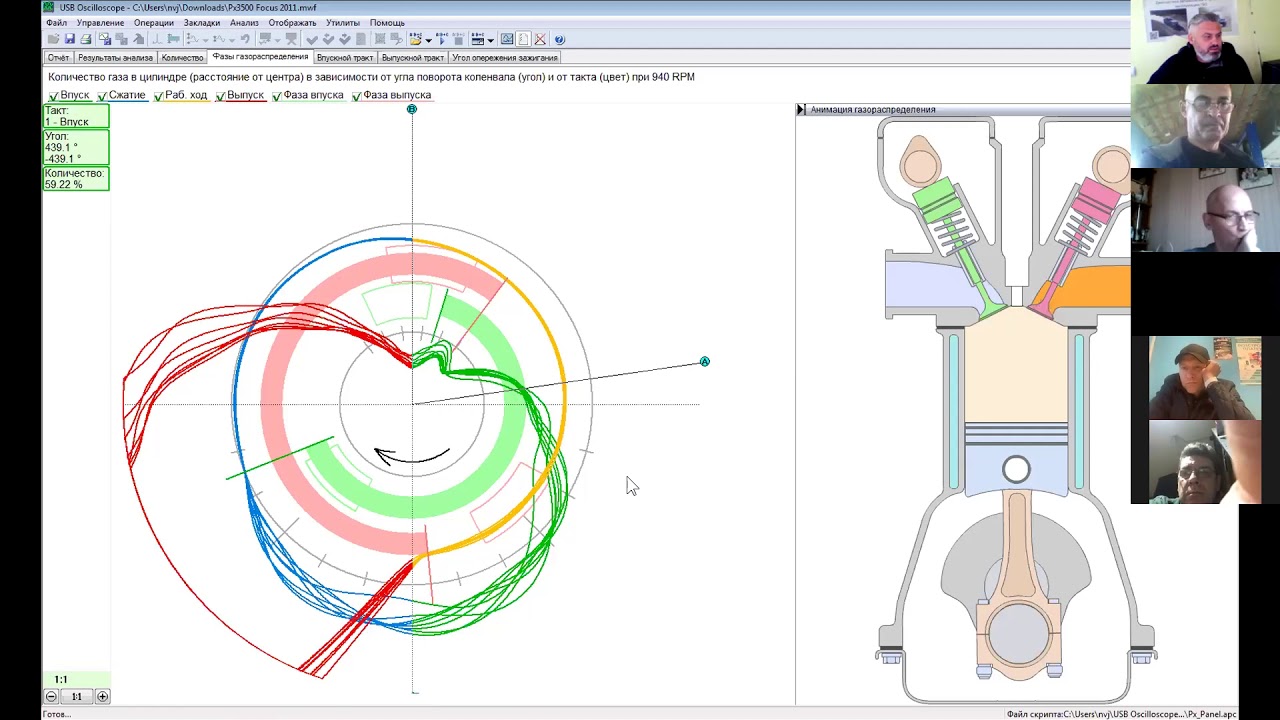The height and width of the screenshot is (720, 1280).
Task: Open the Угол опережения зажигания tab
Action: coord(505,58)
